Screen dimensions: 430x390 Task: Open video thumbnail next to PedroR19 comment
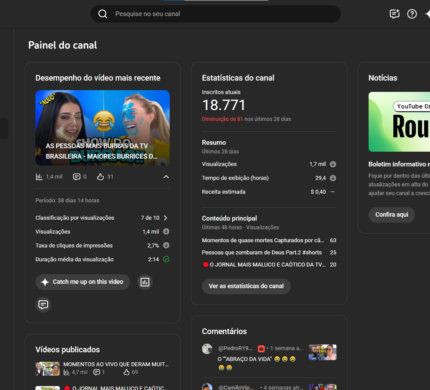click(x=322, y=352)
